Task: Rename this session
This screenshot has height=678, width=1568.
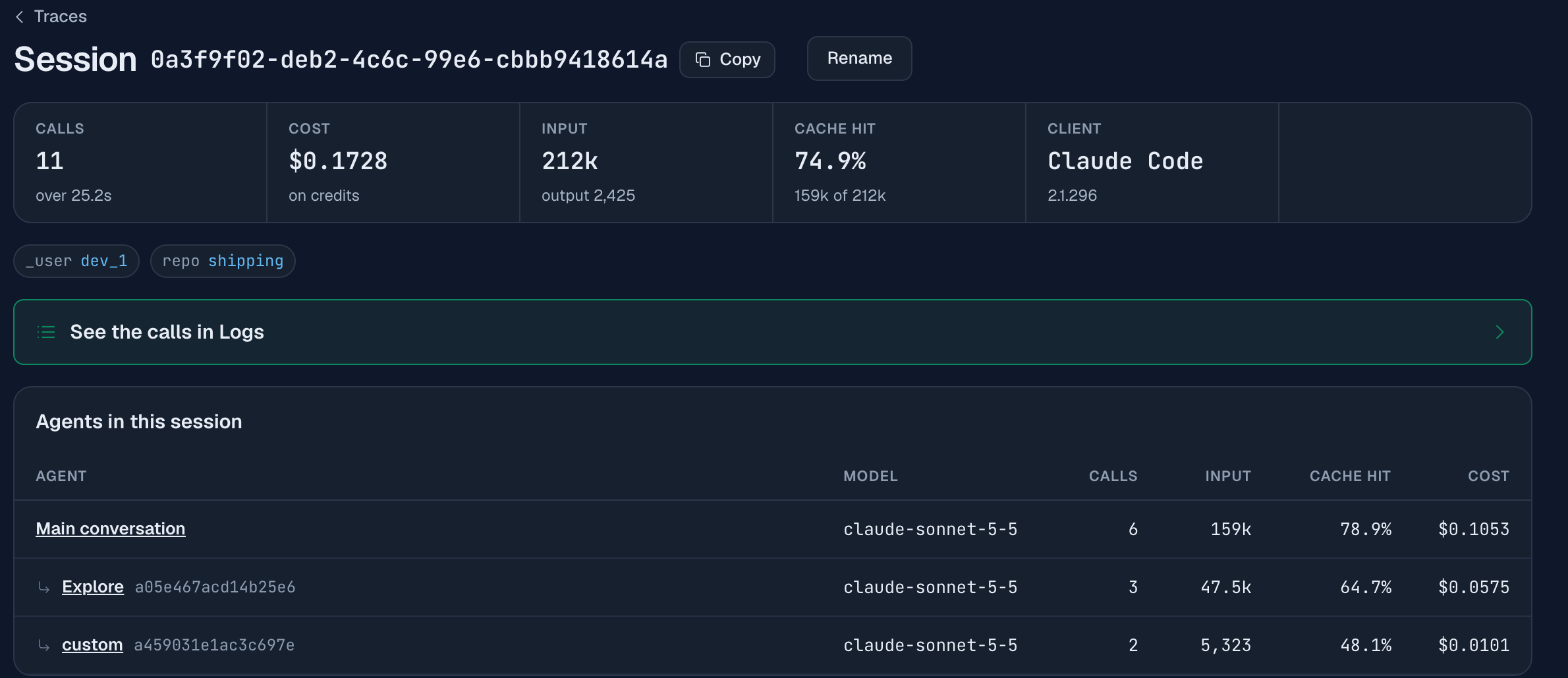Action: click(859, 58)
